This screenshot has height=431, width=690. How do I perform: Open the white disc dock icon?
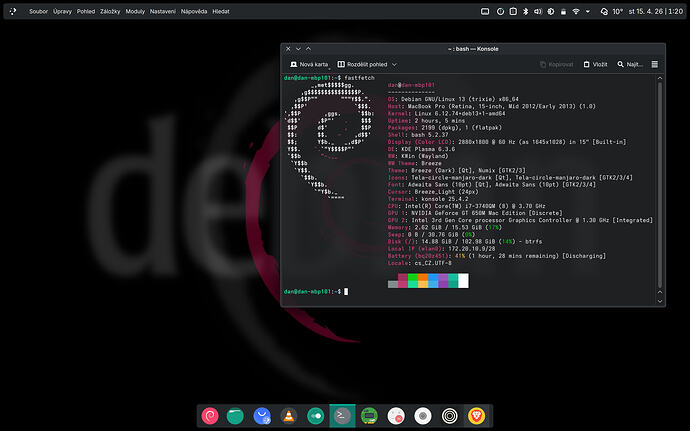[423, 416]
